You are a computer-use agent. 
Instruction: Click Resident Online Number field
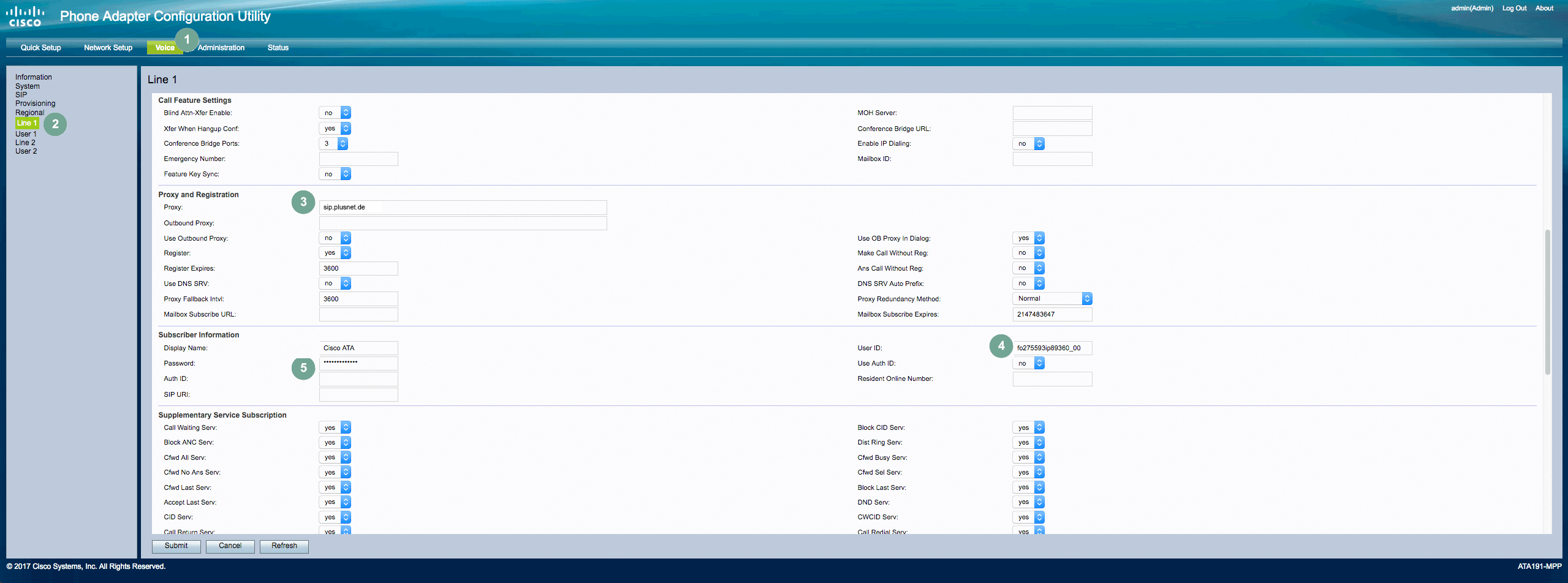point(1052,379)
